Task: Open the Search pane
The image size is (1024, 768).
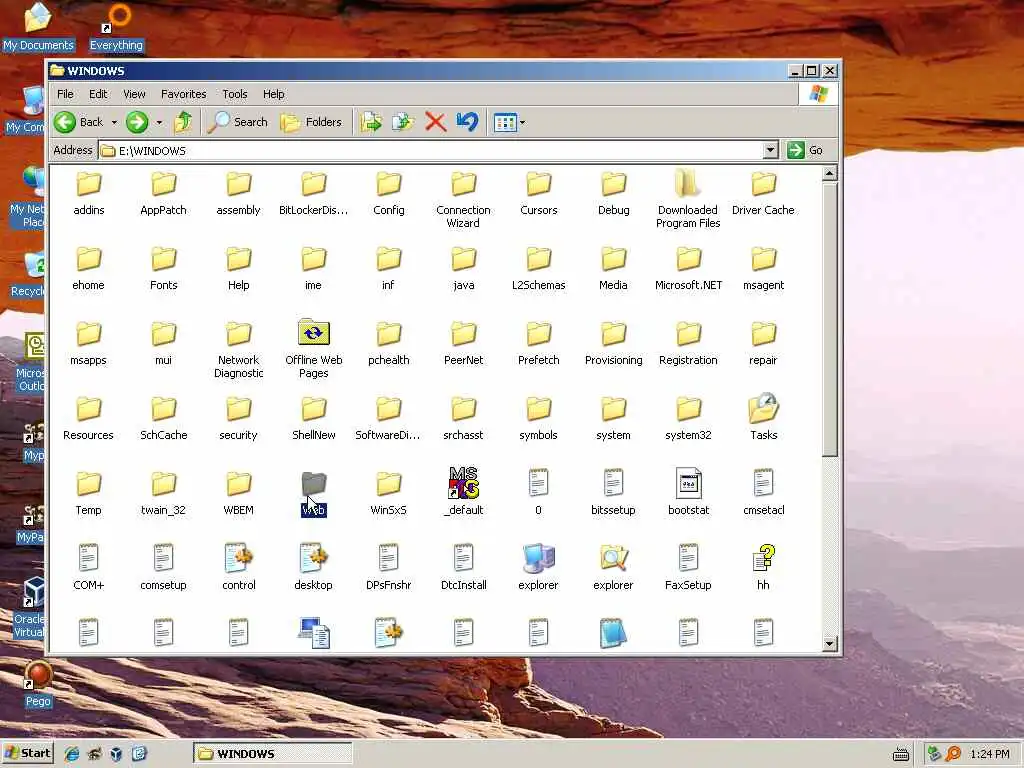Action: 238,122
